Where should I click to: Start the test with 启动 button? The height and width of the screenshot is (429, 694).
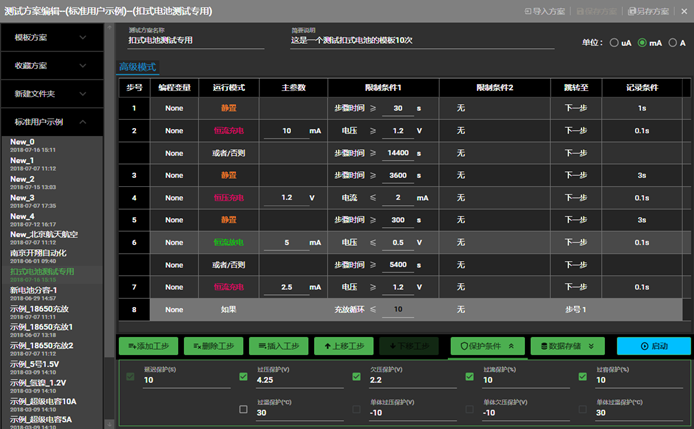pyautogui.click(x=653, y=345)
